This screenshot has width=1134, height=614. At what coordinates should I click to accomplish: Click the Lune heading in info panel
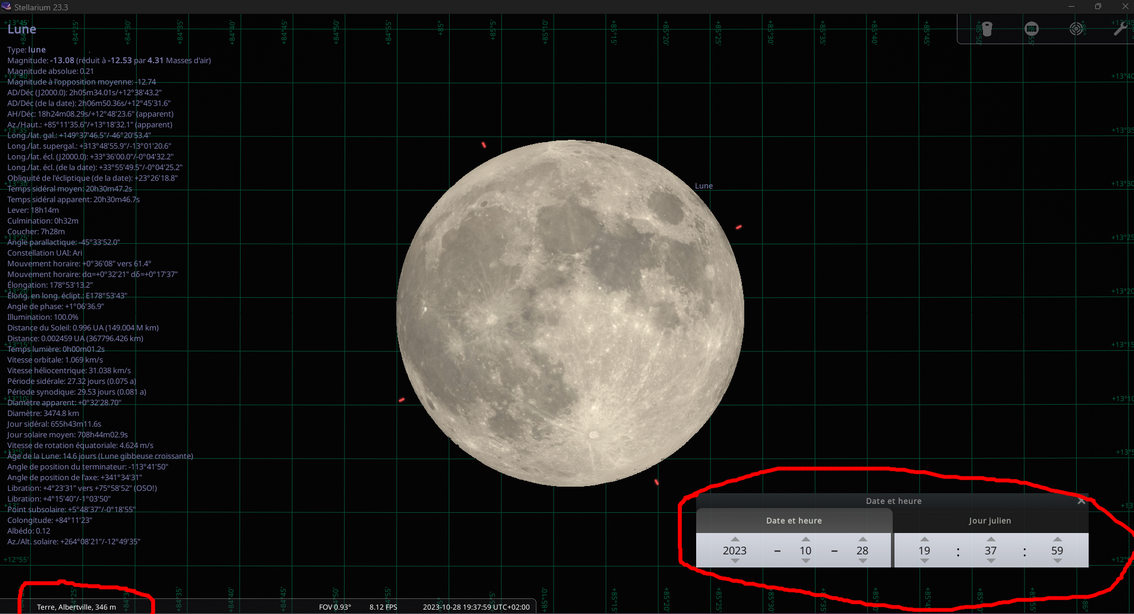tap(22, 29)
